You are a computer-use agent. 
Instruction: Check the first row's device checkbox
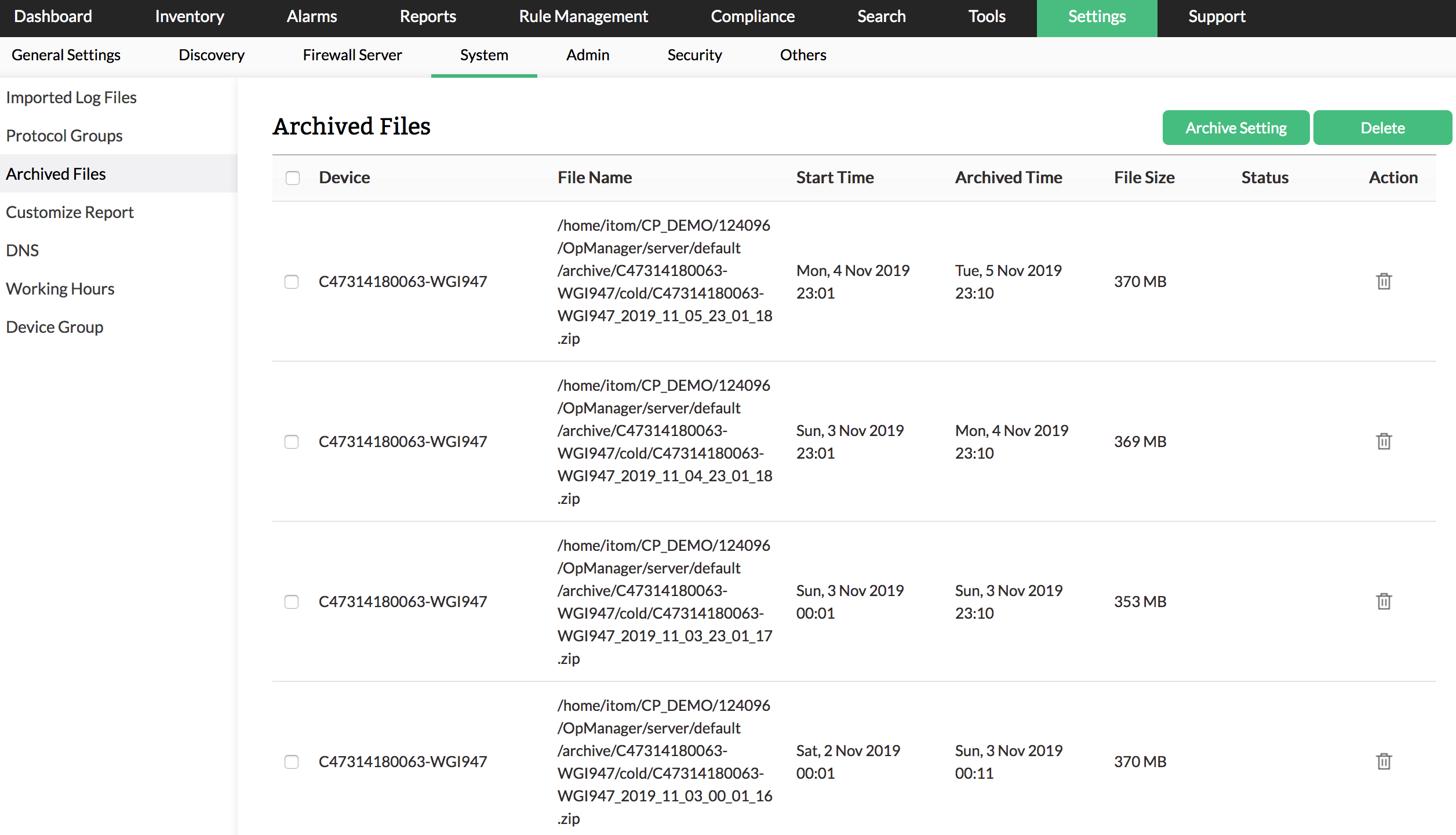pyautogui.click(x=292, y=282)
